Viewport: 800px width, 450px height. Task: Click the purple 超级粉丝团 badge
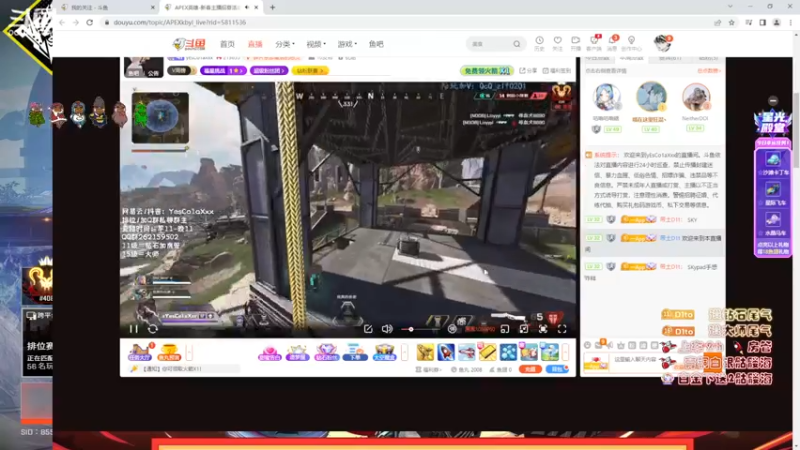click(x=269, y=70)
